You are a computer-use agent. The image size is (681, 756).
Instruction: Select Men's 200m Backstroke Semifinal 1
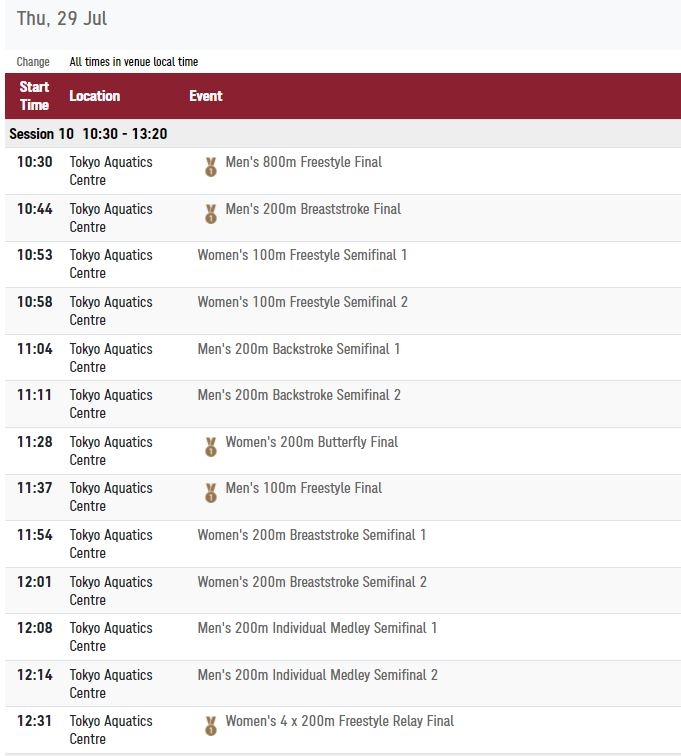(299, 349)
